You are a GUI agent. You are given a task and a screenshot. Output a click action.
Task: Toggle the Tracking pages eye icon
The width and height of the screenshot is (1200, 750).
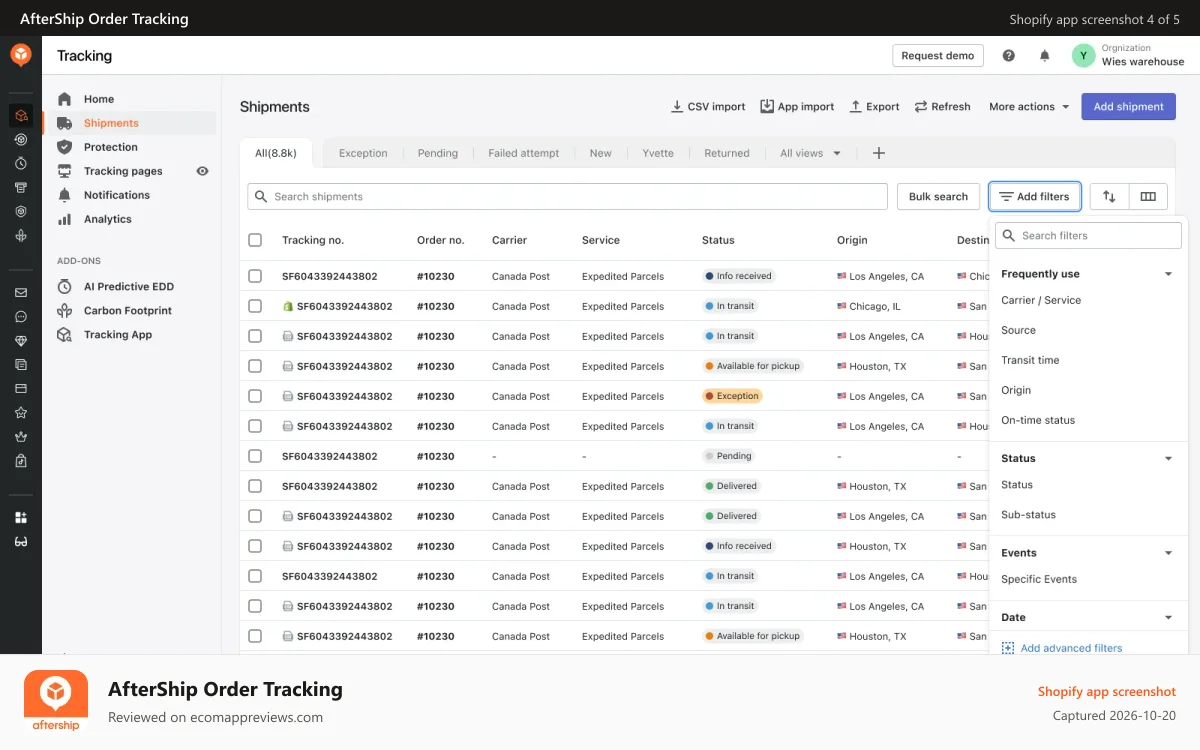click(202, 171)
